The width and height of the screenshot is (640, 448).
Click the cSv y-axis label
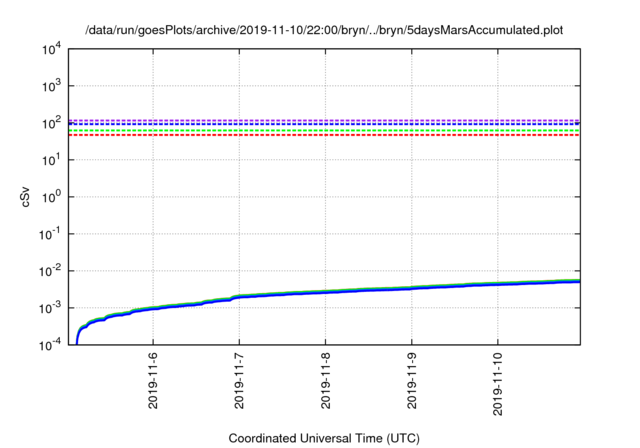26,197
